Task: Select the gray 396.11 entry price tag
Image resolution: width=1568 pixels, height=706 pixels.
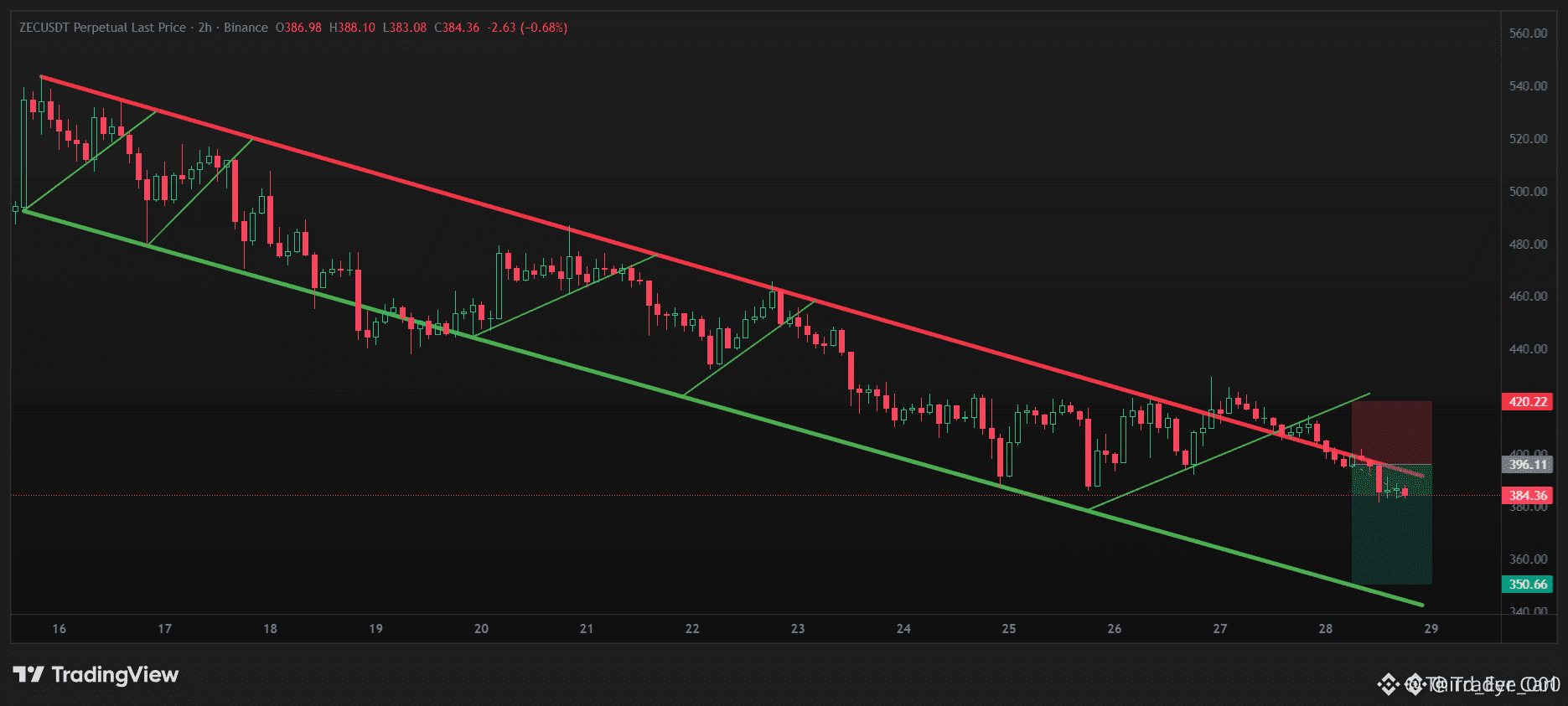Action: [x=1528, y=465]
